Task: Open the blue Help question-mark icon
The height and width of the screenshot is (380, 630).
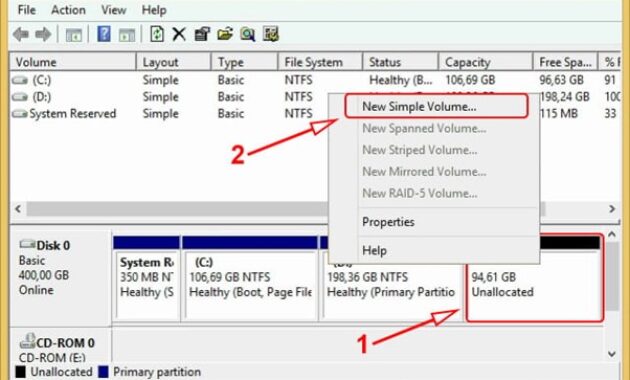Action: (104, 34)
